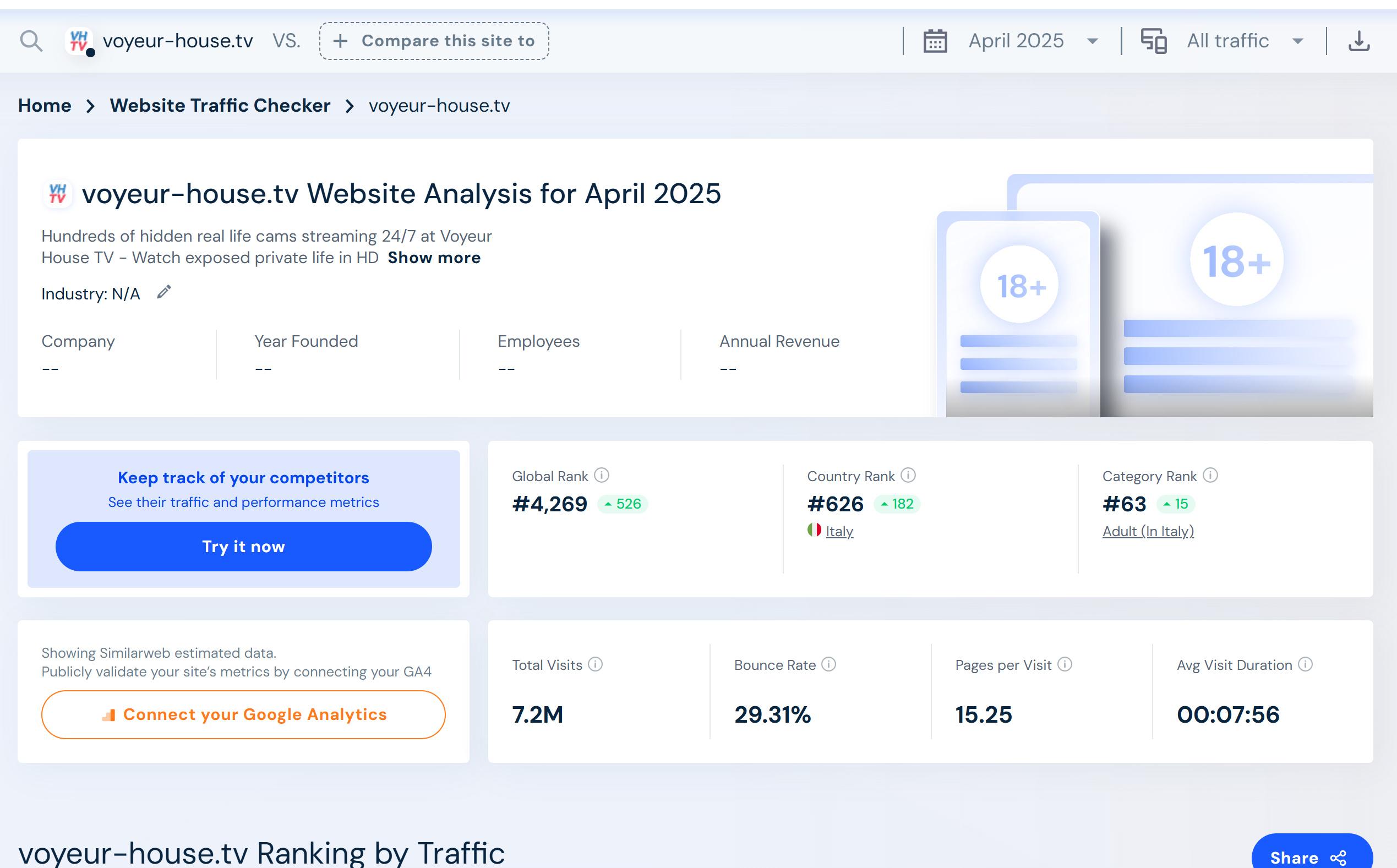The height and width of the screenshot is (868, 1397).
Task: Go to Home breadcrumb
Action: coord(45,106)
